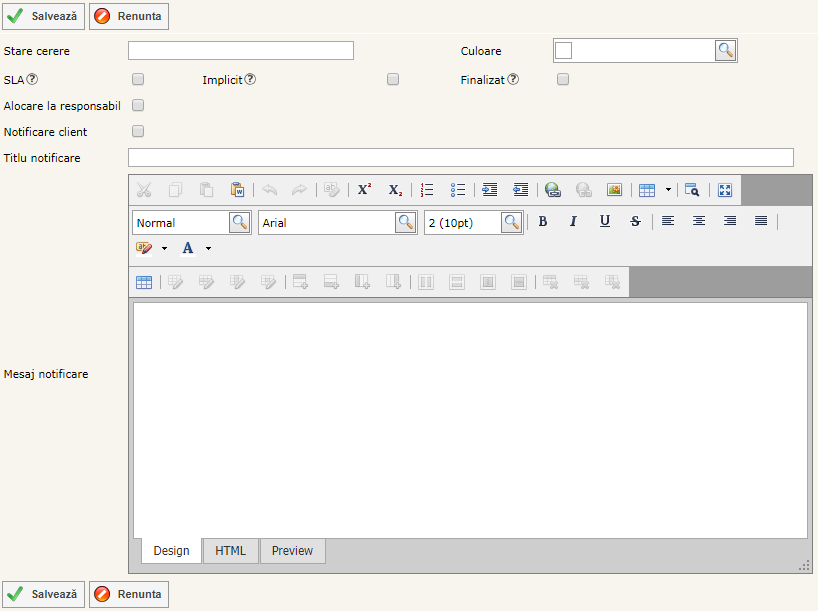
Task: Check the Finalizat checkbox
Action: tap(563, 79)
